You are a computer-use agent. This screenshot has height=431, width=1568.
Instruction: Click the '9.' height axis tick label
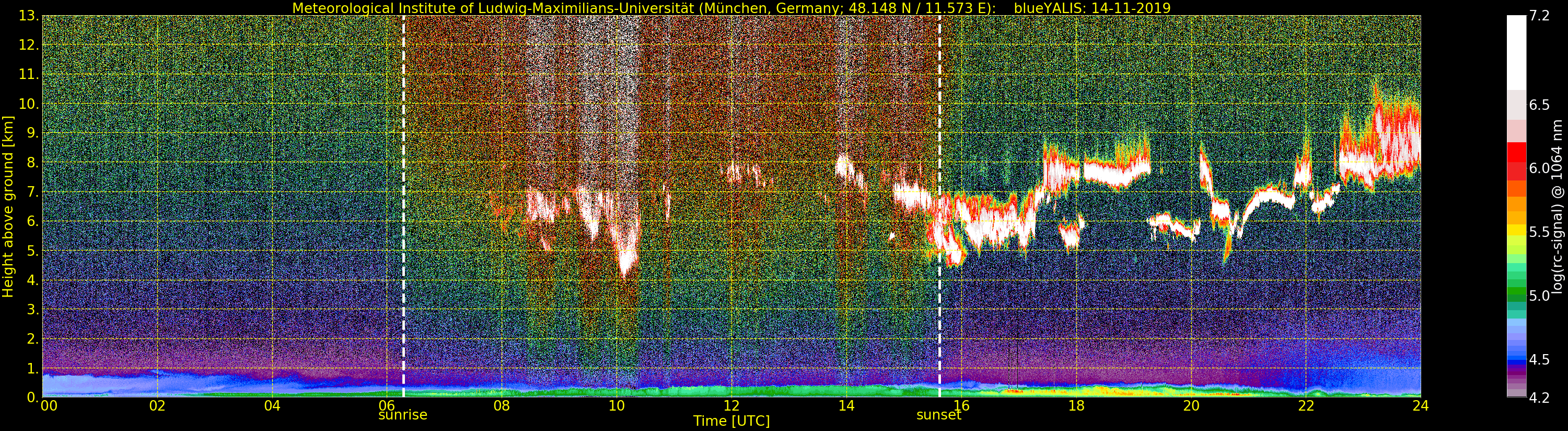[33, 133]
